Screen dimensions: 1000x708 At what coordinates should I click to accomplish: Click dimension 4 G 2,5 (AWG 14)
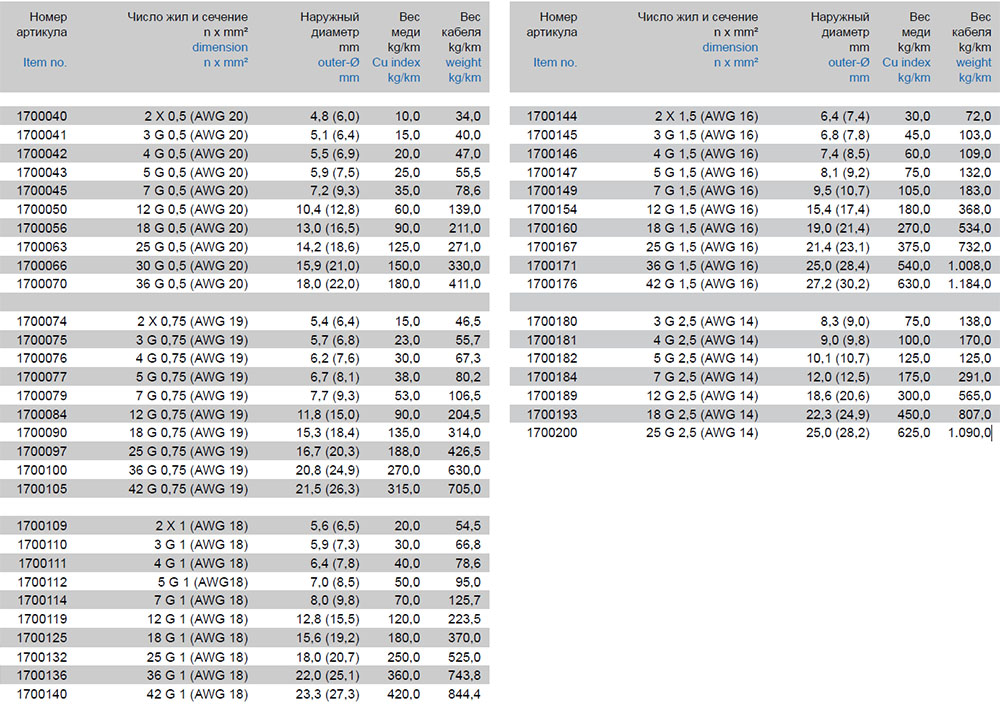(706, 340)
